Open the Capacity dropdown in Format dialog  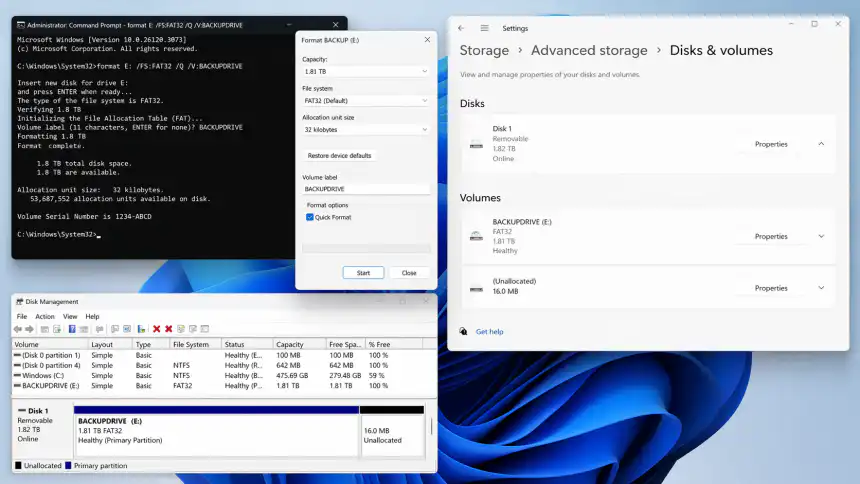[366, 71]
